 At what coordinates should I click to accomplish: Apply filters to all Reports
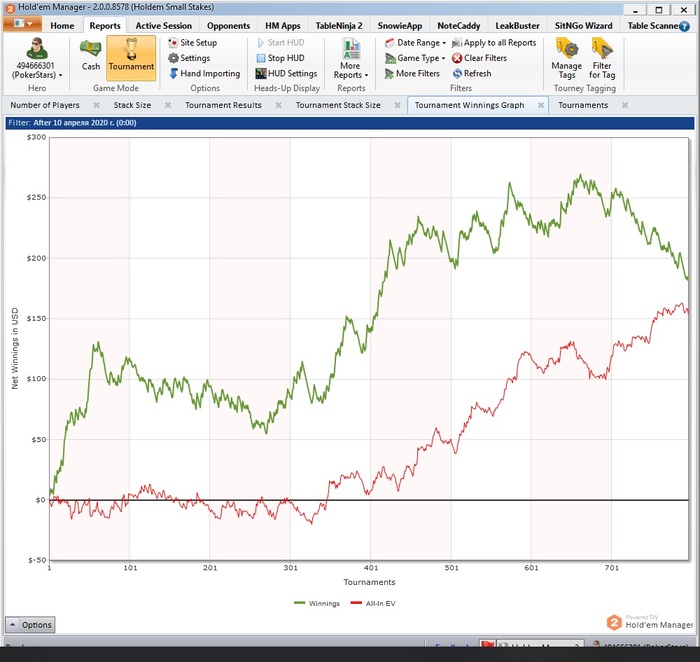[494, 43]
